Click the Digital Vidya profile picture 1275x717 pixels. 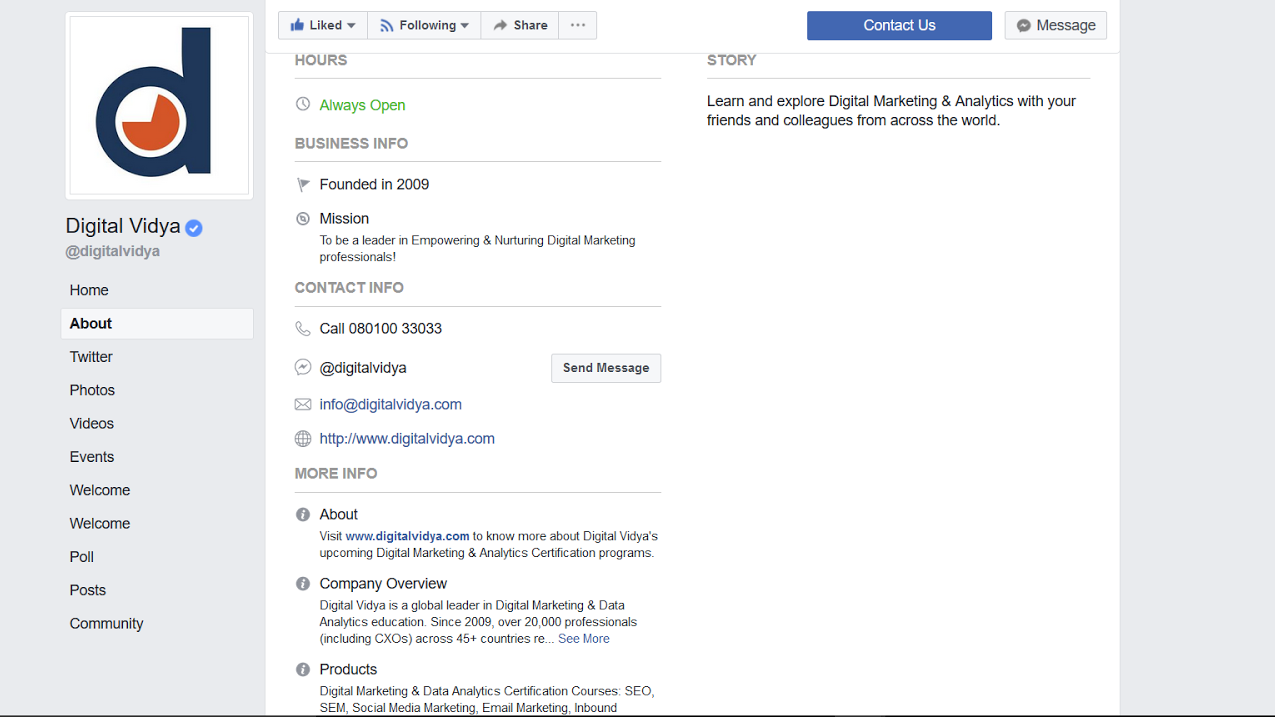point(157,104)
